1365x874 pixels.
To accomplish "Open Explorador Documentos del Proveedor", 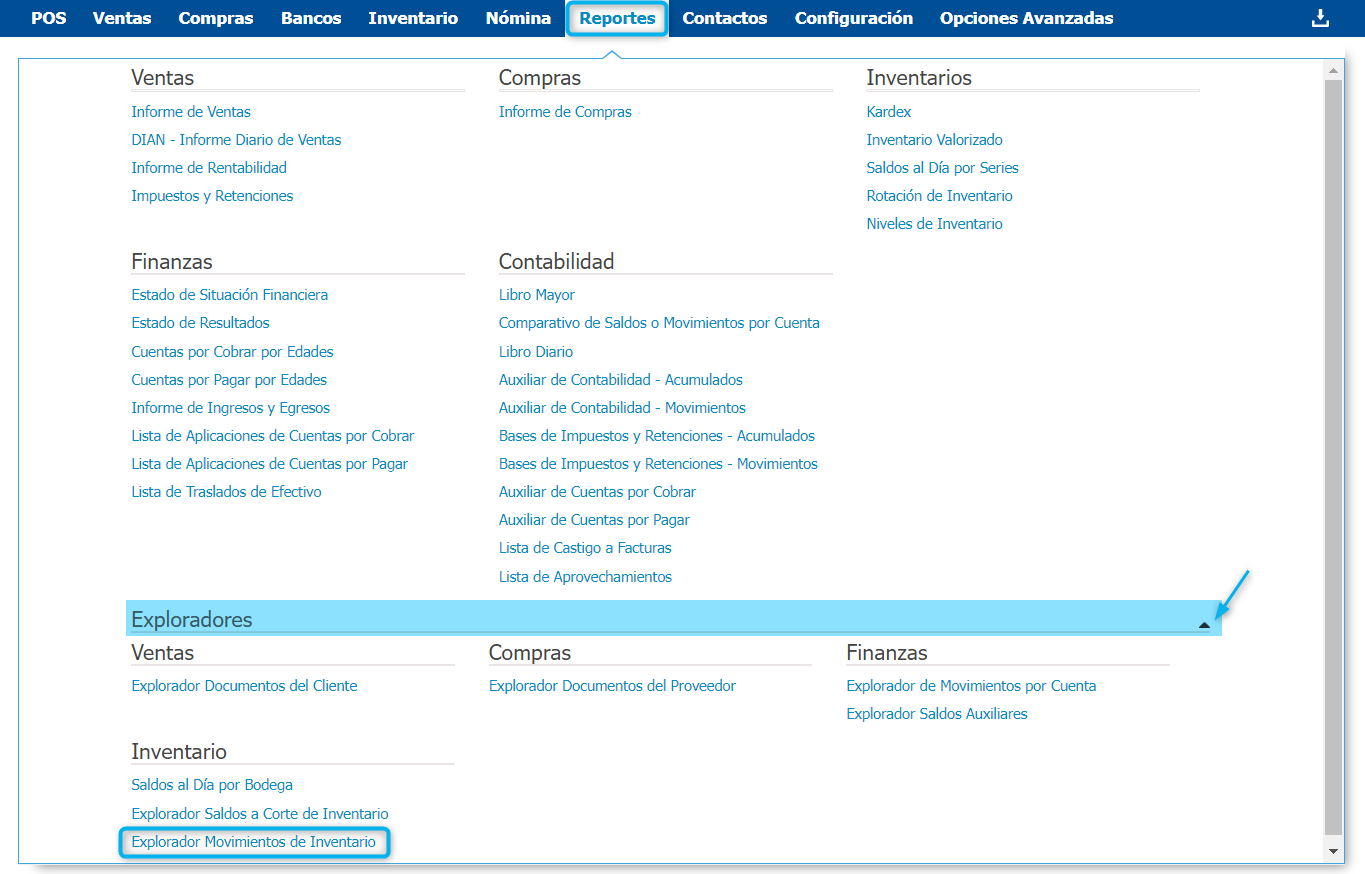I will (612, 686).
